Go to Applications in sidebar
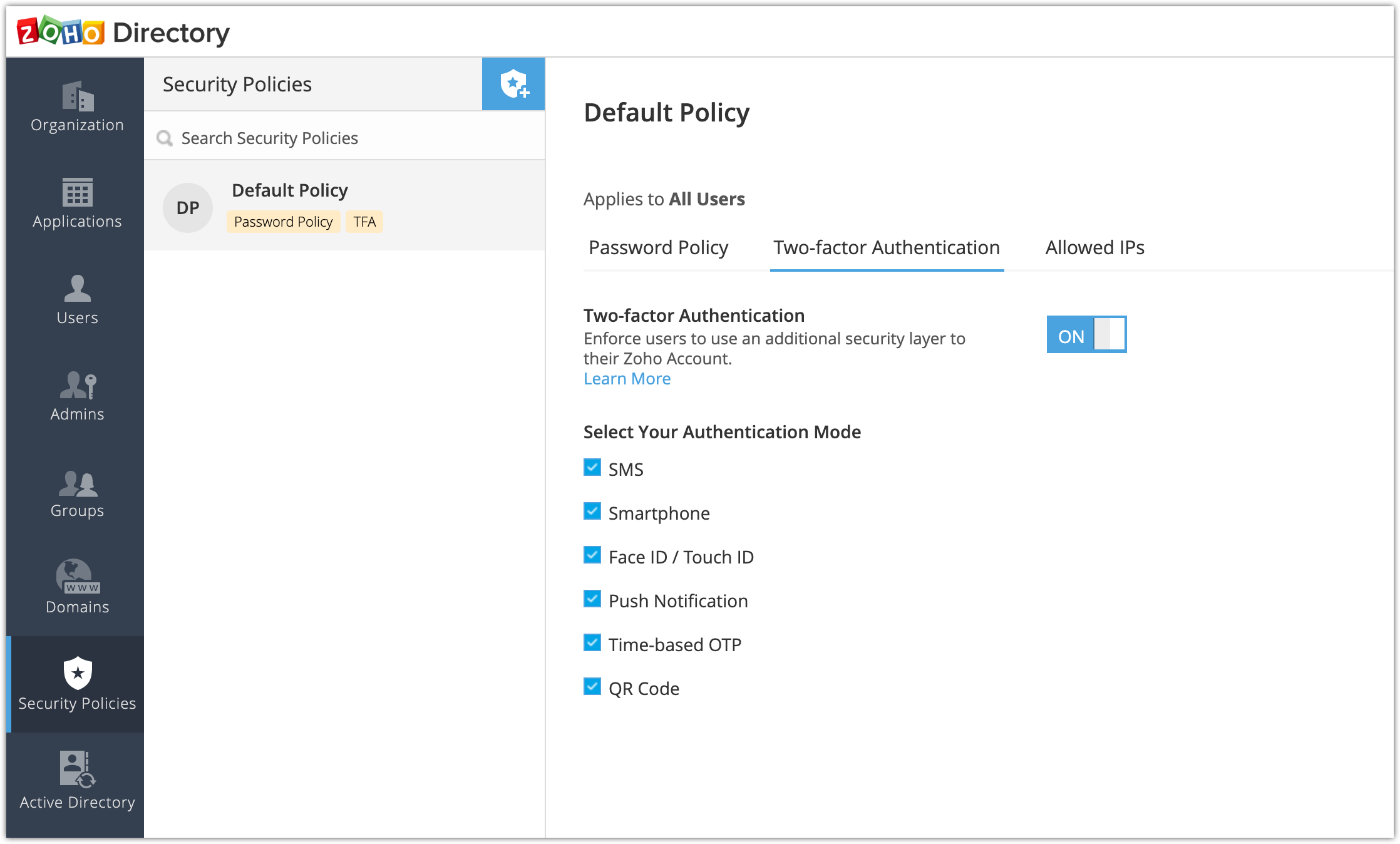Screen dimensions: 1400x844 [77, 203]
